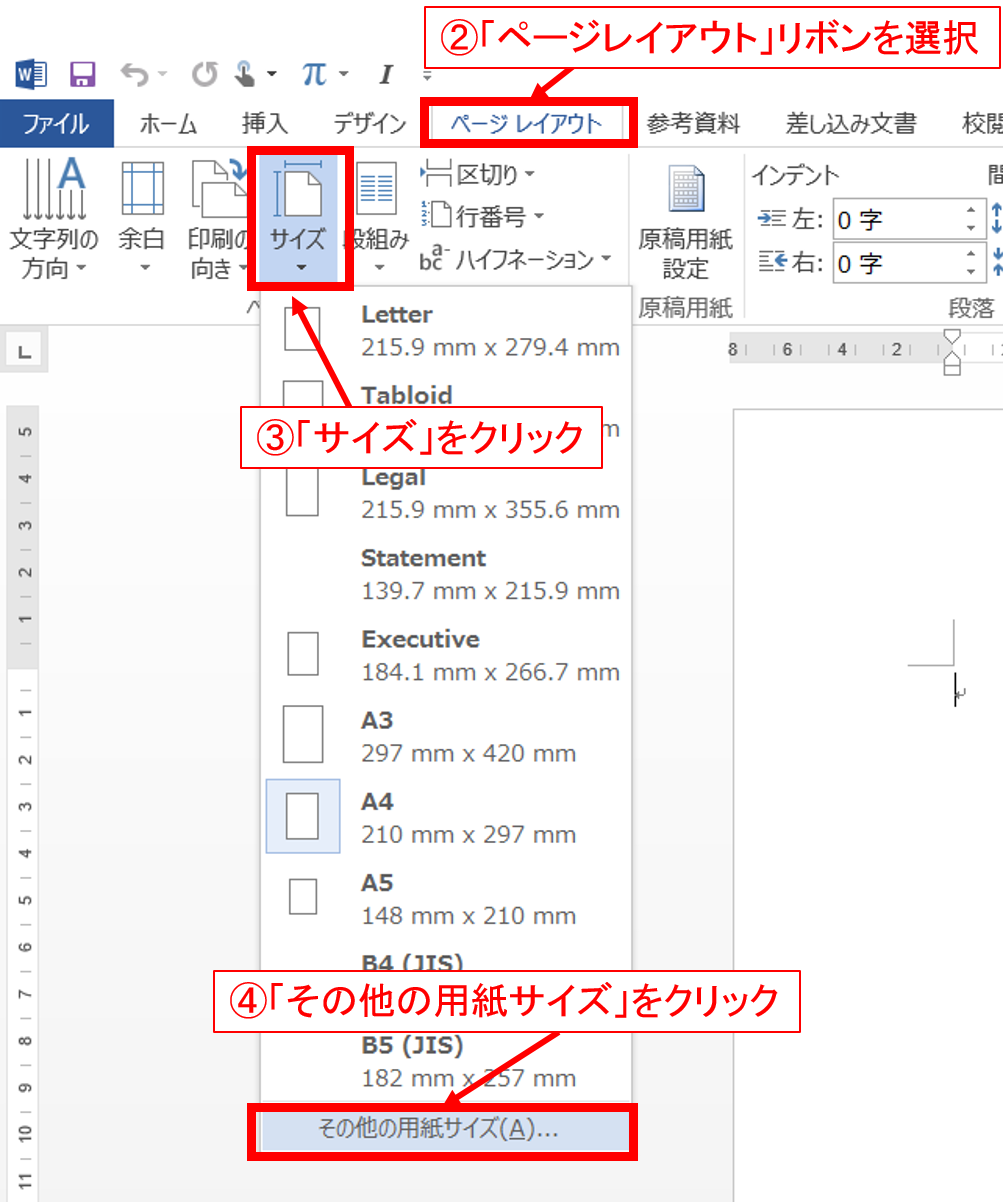Open the 差し込み文書 tab
The height and width of the screenshot is (1202, 1003).
851,124
